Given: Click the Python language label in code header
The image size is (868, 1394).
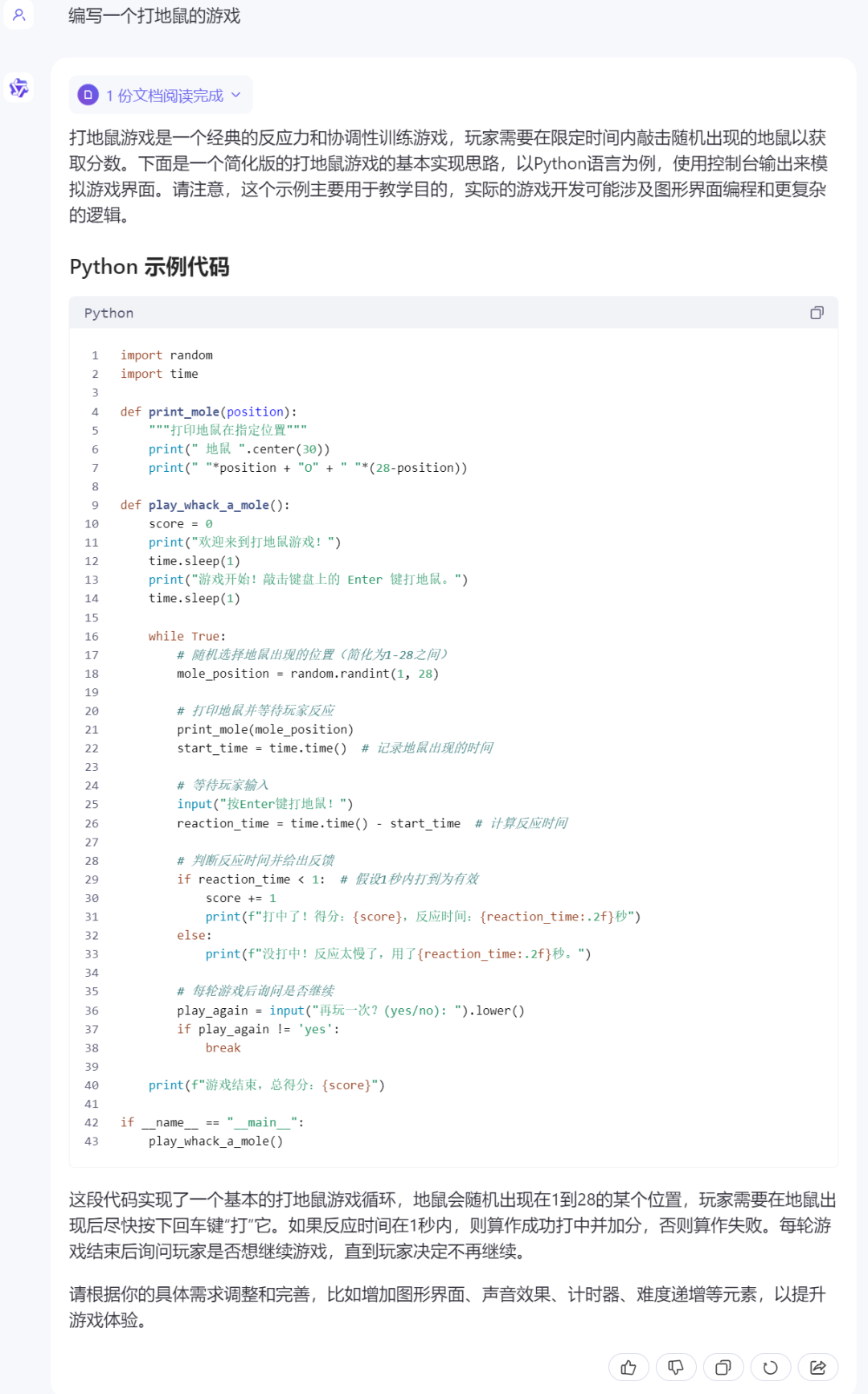Looking at the screenshot, I should [108, 313].
